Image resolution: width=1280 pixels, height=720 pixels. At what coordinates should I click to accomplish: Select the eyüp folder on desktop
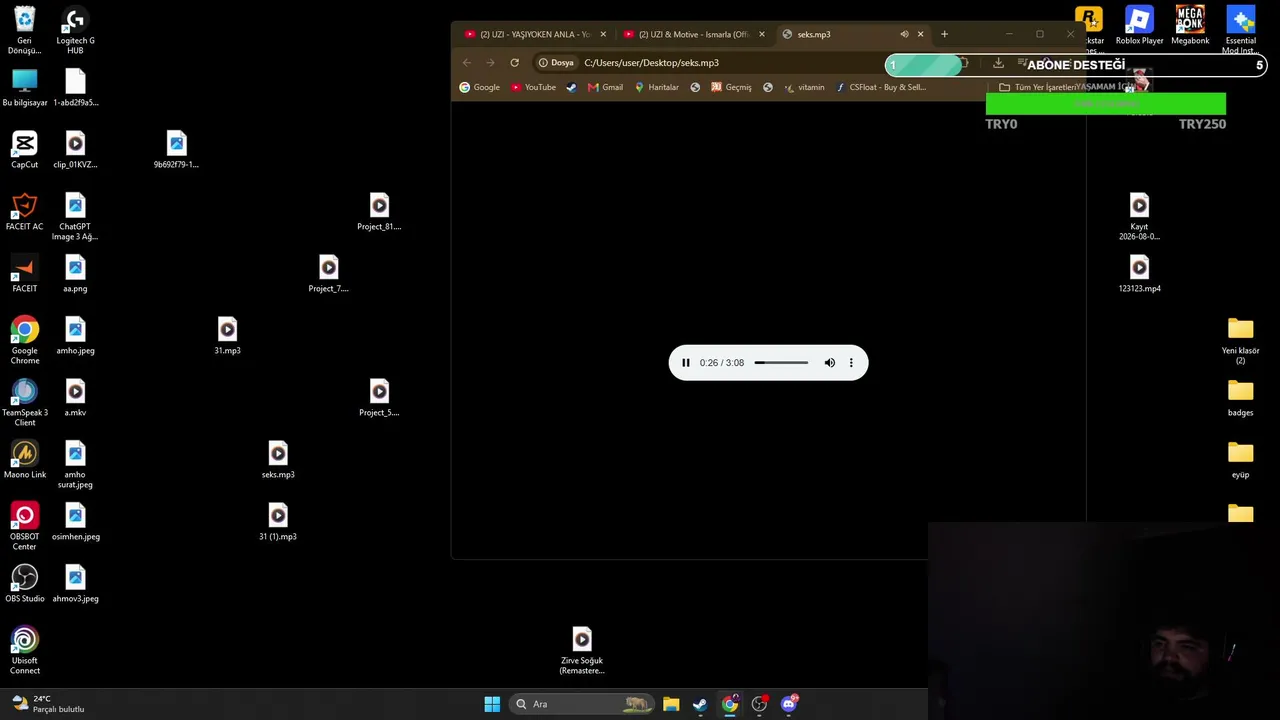coord(1241,461)
